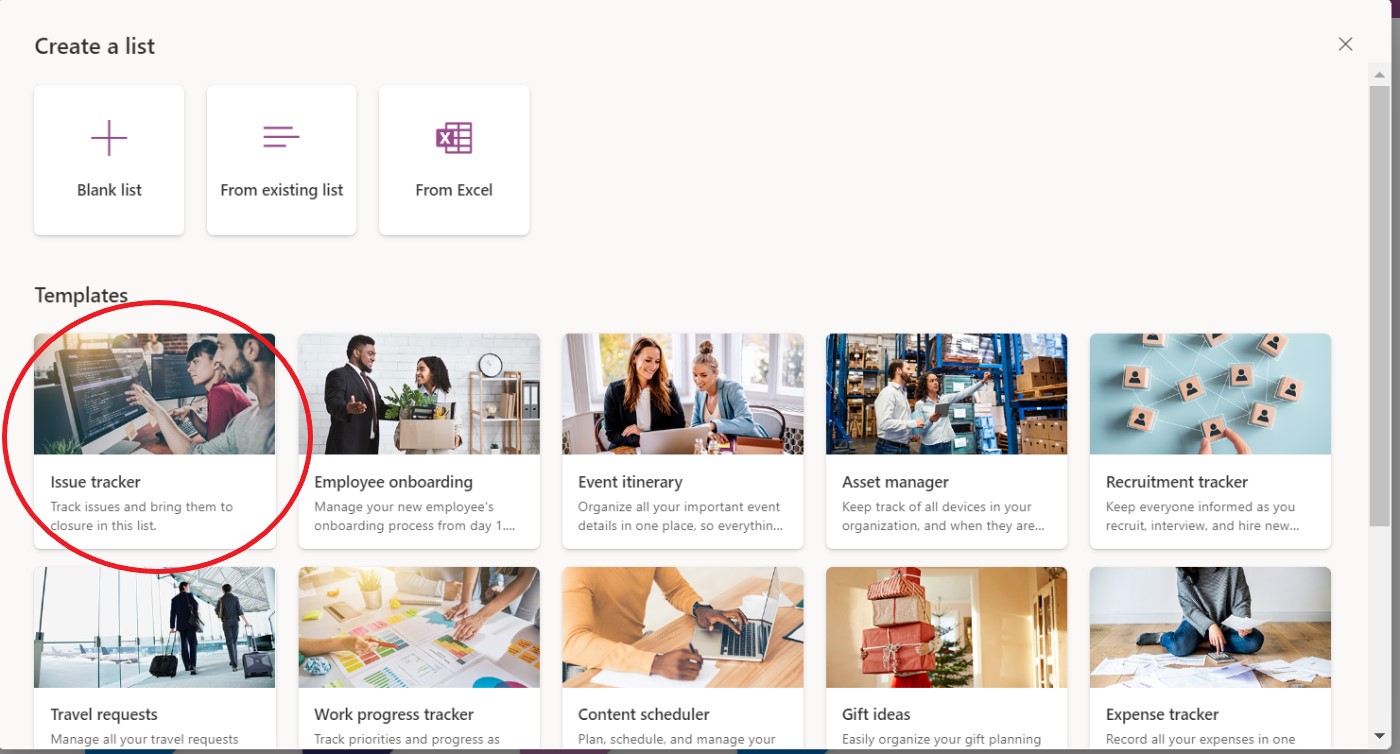This screenshot has width=1400, height=754.
Task: Select the Travel requests template
Action: click(155, 660)
